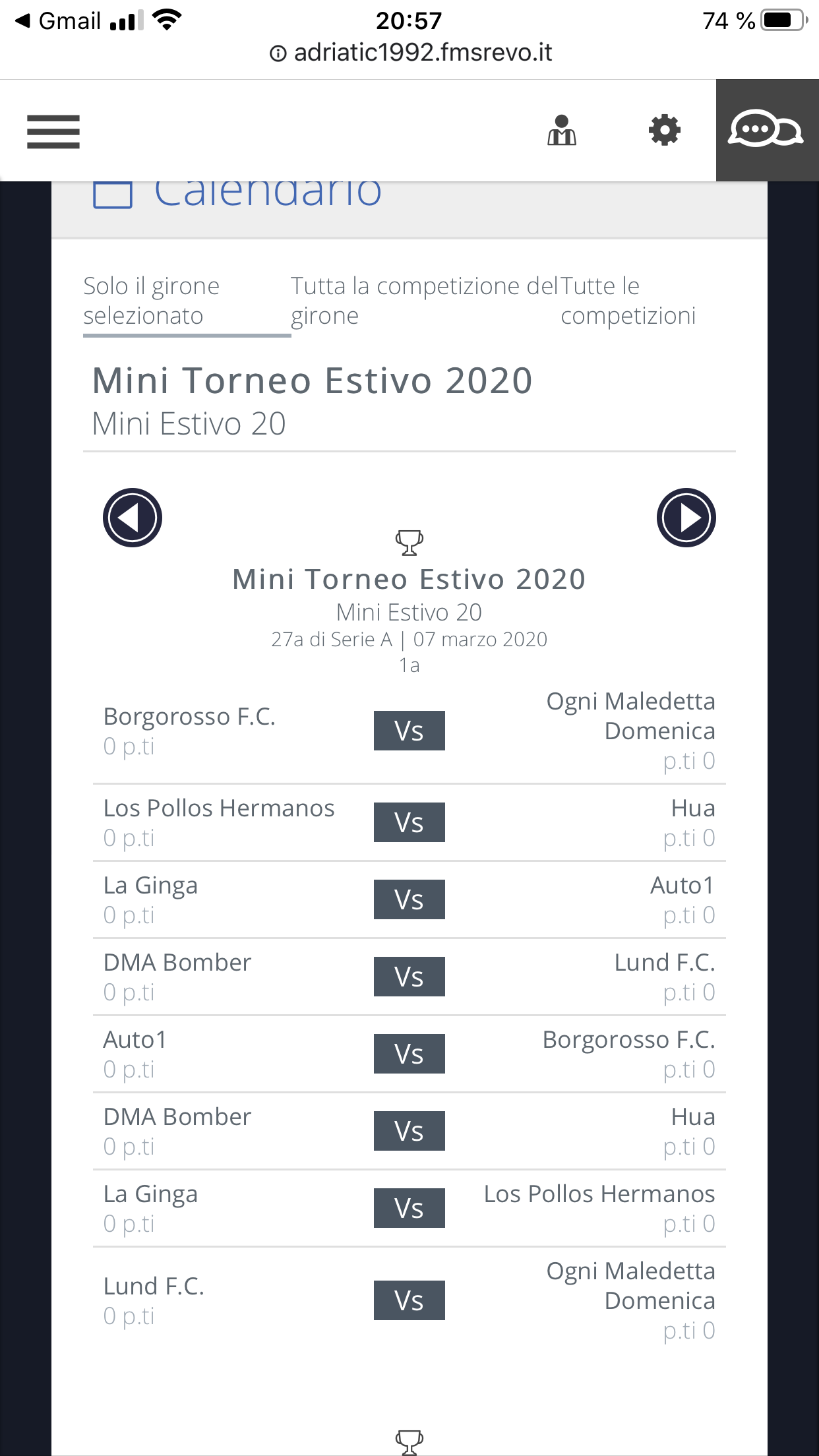Tap the coach profile icon
Screen dimensions: 819x1456
tap(562, 131)
